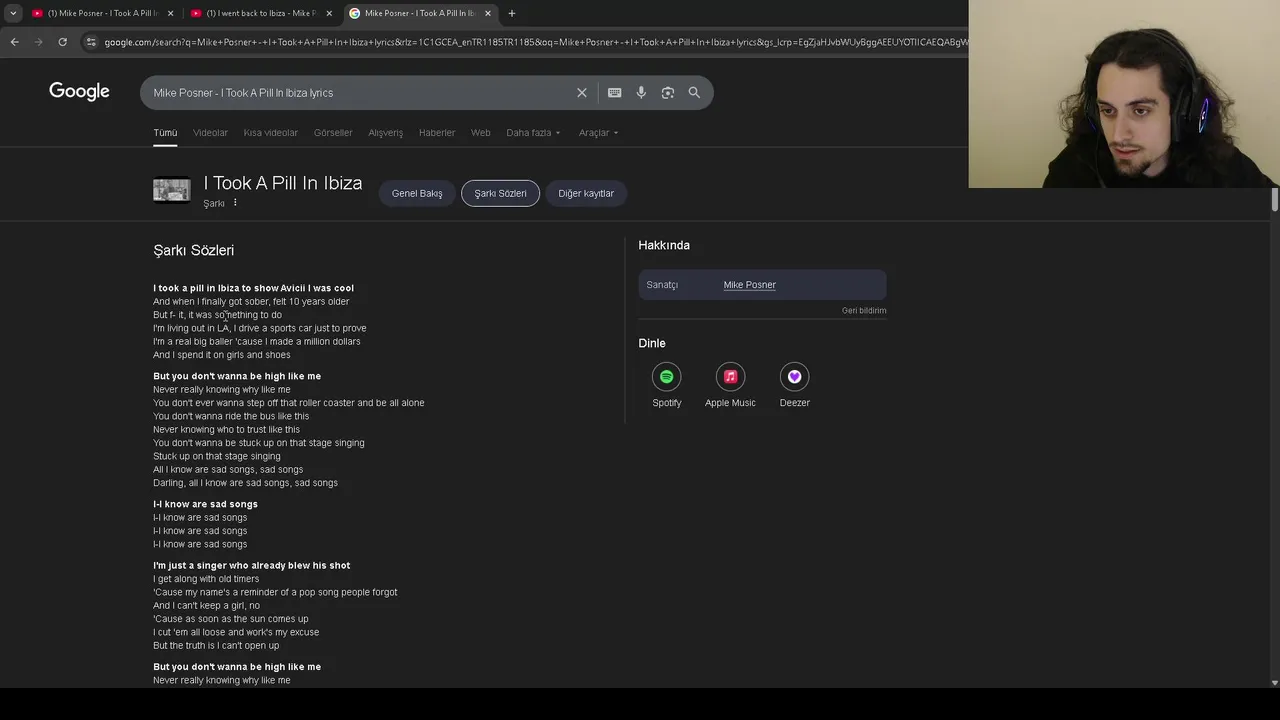The height and width of the screenshot is (720, 1280).
Task: Click lyric 'I'm just a singer who already blew his shot'
Action: click(x=252, y=566)
